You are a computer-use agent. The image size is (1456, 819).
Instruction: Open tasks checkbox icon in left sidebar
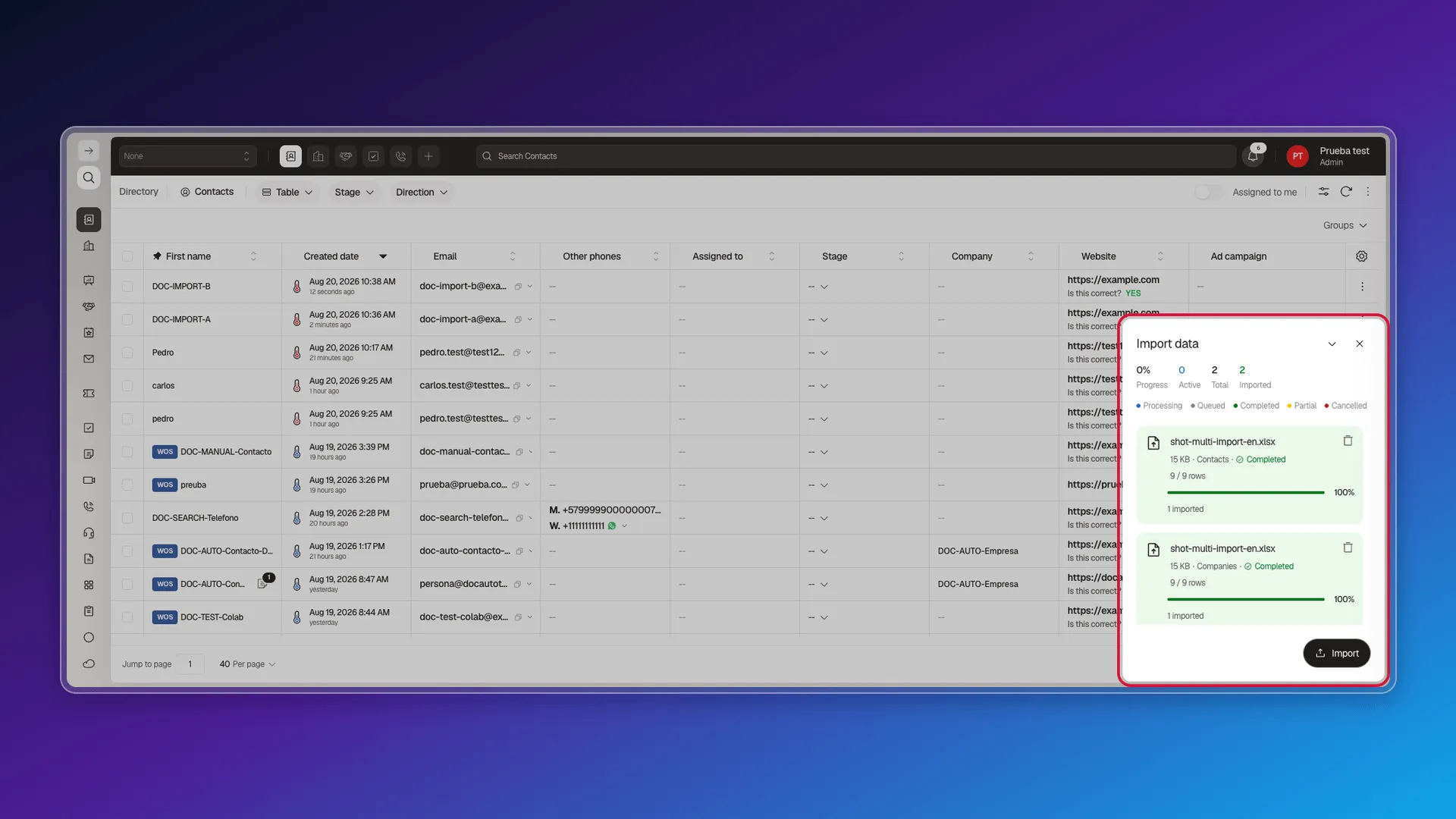pyautogui.click(x=89, y=428)
